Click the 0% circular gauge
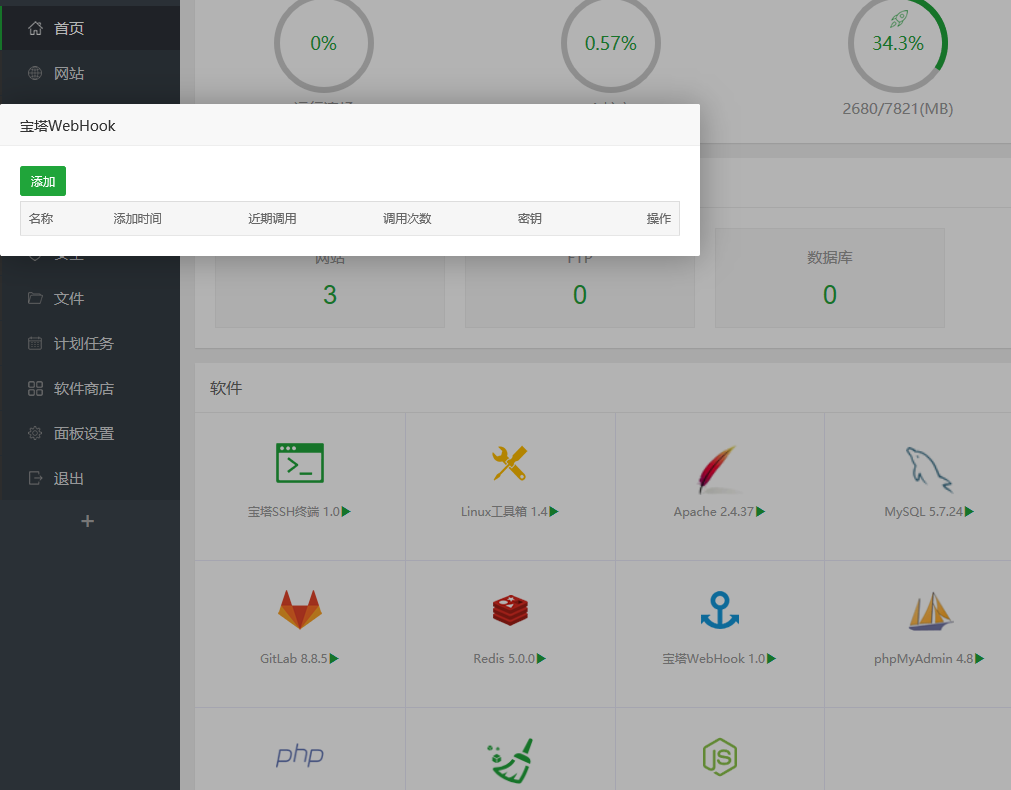Image resolution: width=1011 pixels, height=790 pixels. pos(324,43)
